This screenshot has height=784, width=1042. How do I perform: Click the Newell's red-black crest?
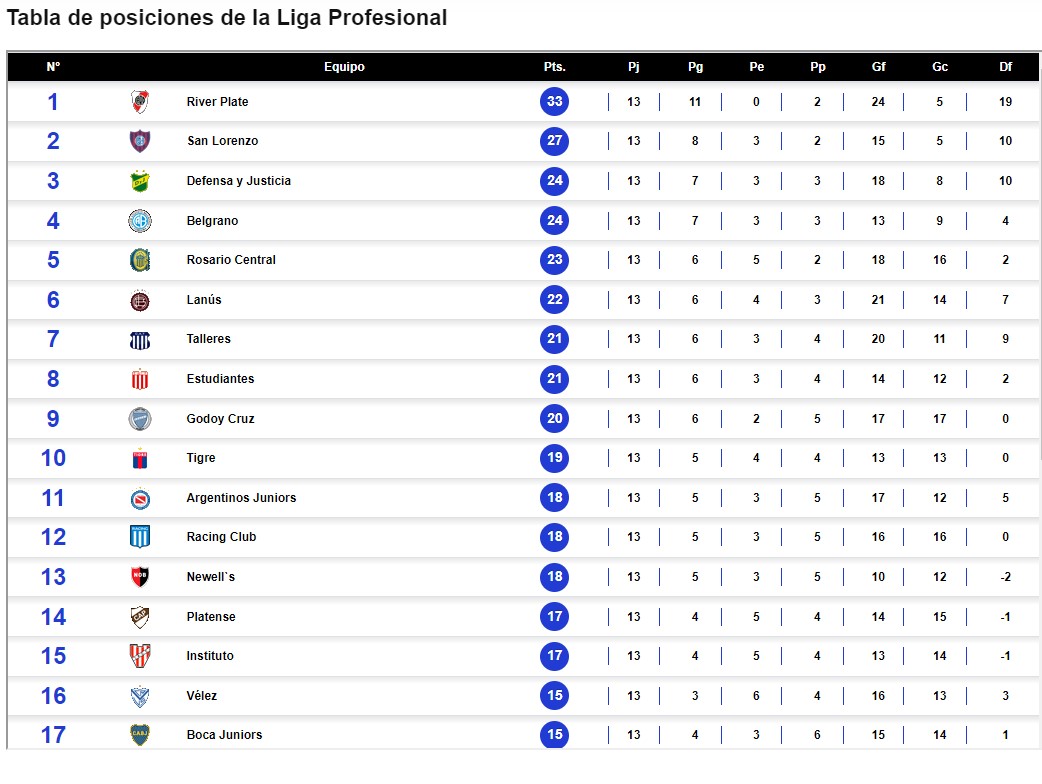(x=140, y=577)
